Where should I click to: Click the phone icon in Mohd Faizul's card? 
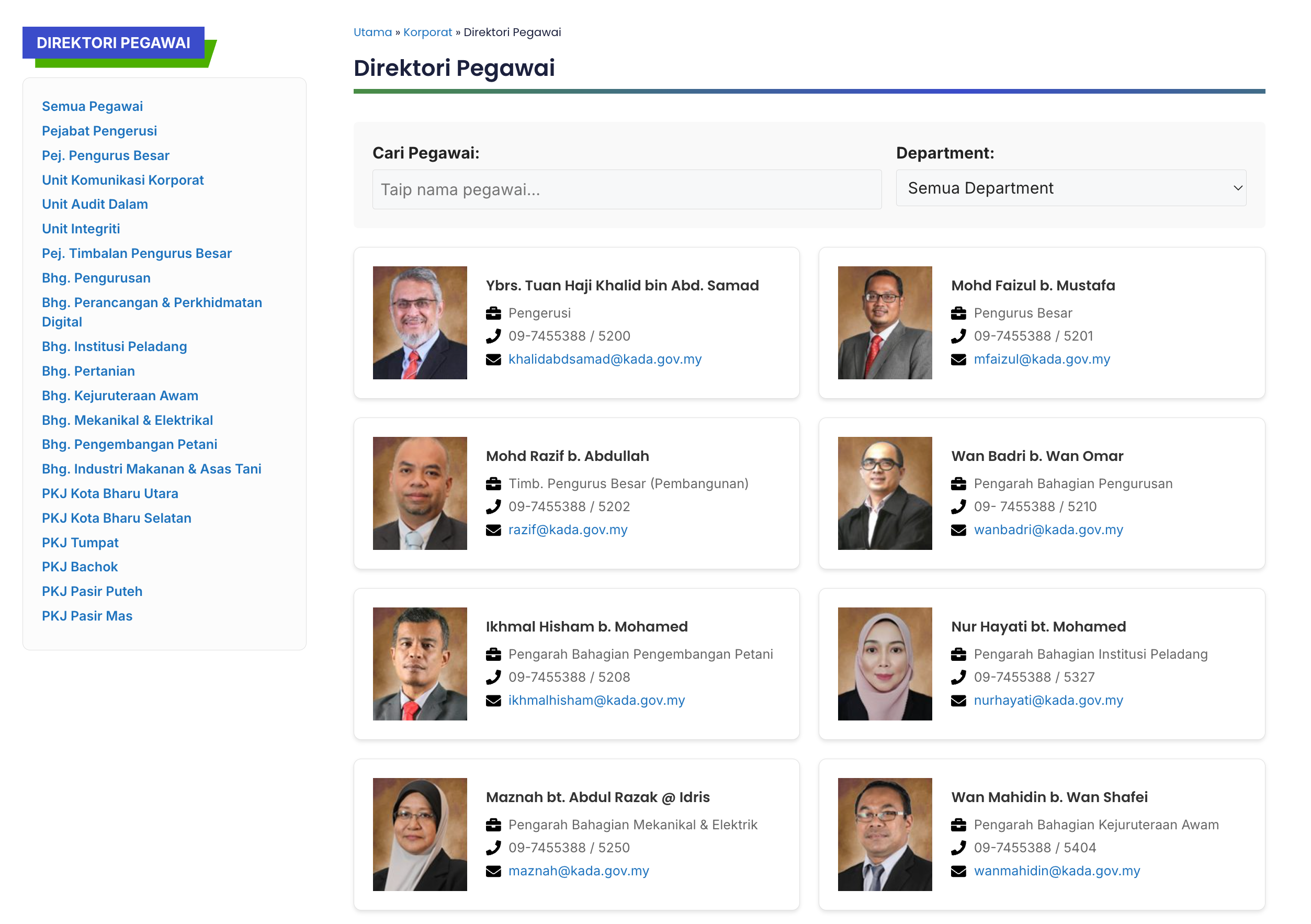click(x=958, y=336)
